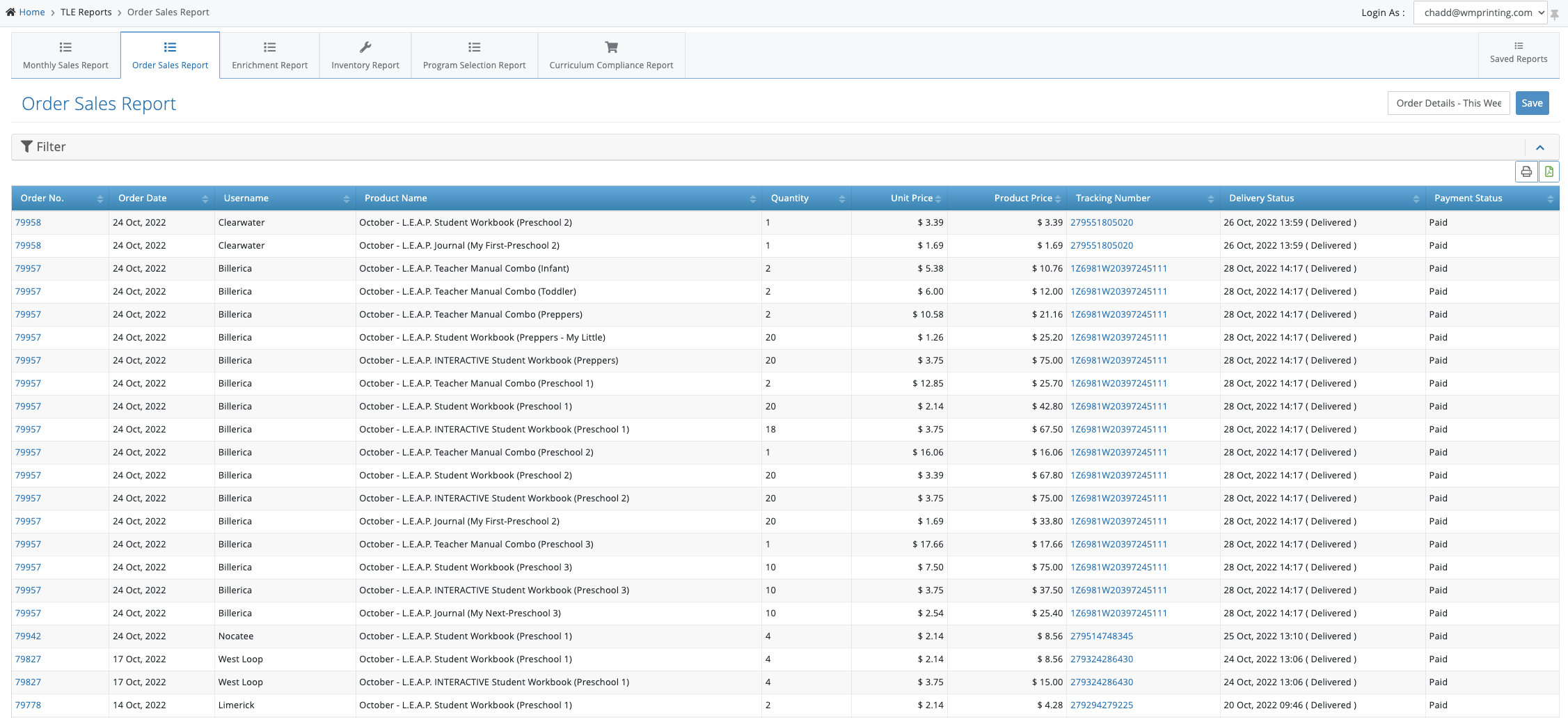
Task: Open Program Selection Report tab
Action: [475, 55]
